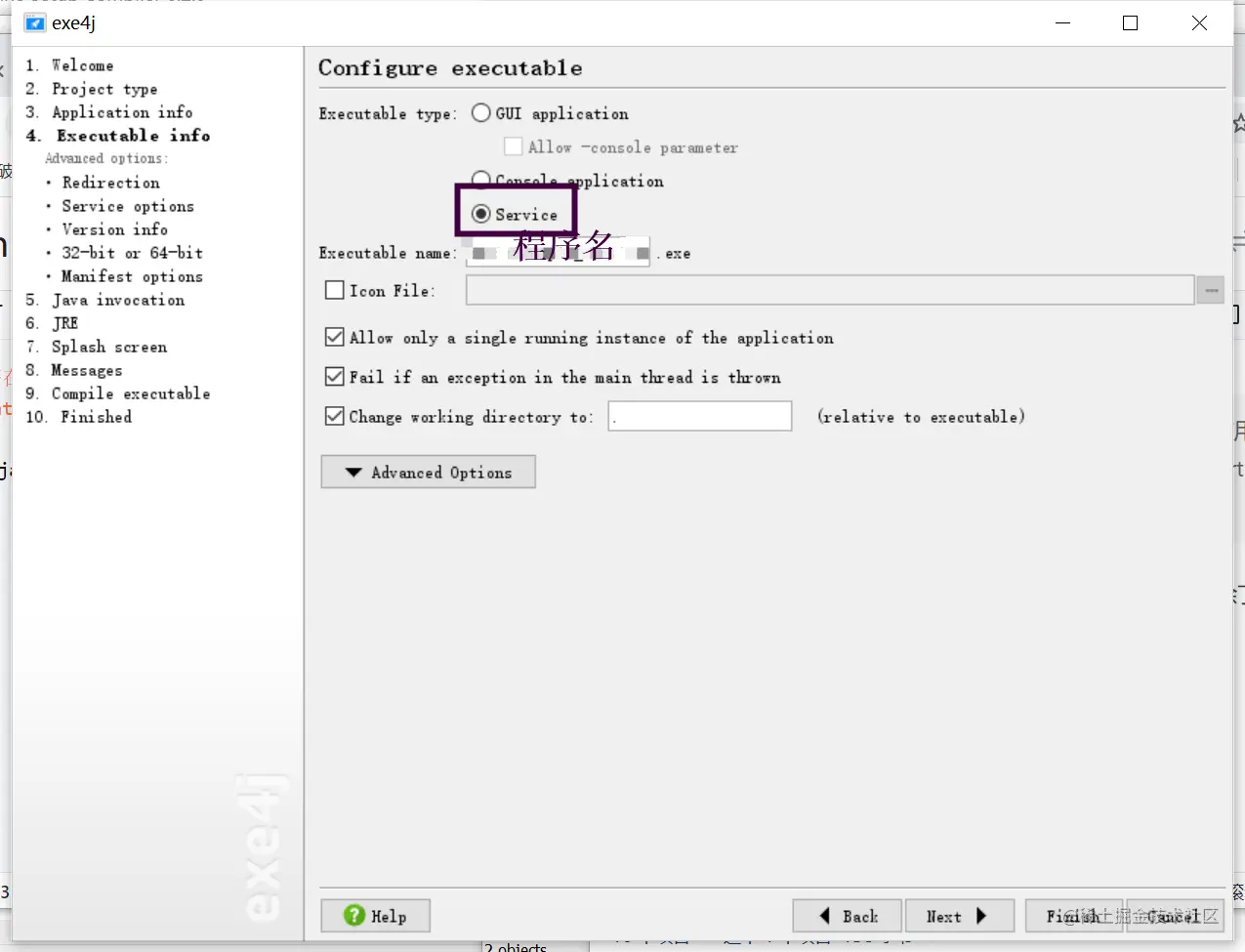1245x952 pixels.
Task: Click the Icon File path field
Action: (830, 290)
